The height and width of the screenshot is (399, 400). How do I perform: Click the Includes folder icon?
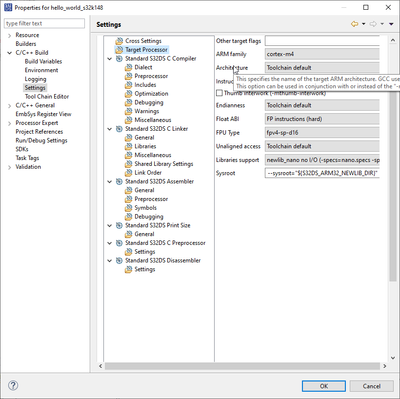(128, 85)
